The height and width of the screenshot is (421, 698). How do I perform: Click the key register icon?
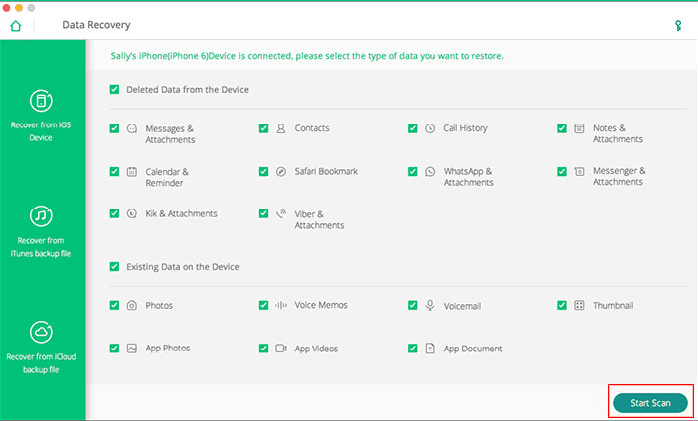click(x=679, y=25)
